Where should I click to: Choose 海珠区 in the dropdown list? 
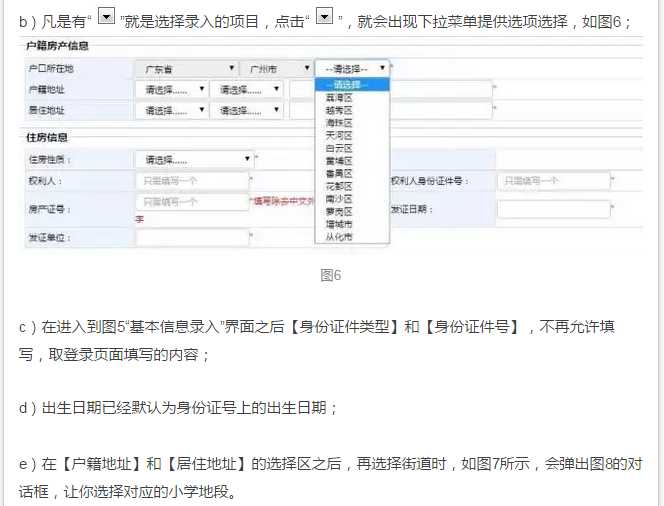(340, 122)
